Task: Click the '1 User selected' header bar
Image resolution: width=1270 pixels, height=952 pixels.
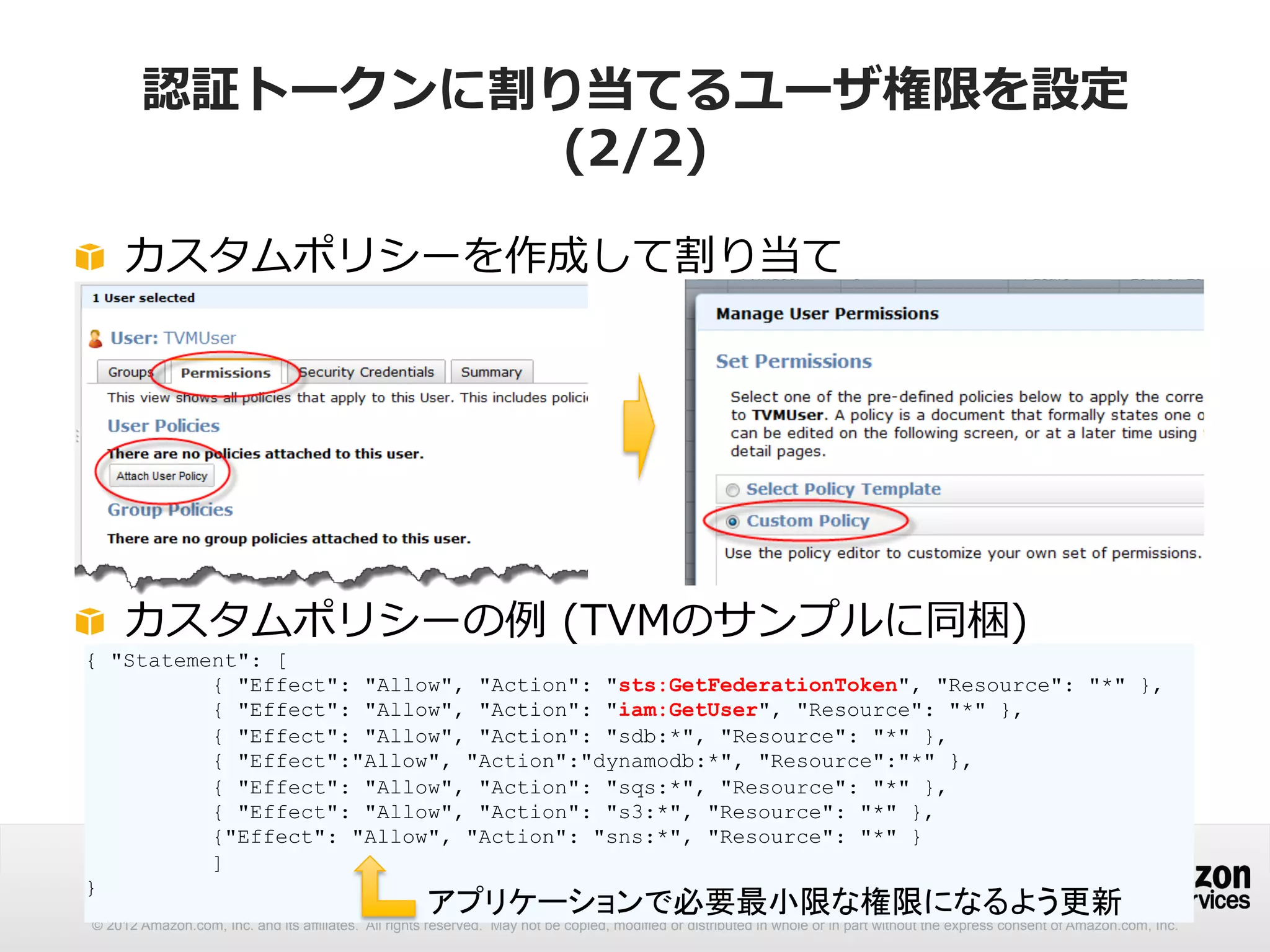Action: click(335, 297)
